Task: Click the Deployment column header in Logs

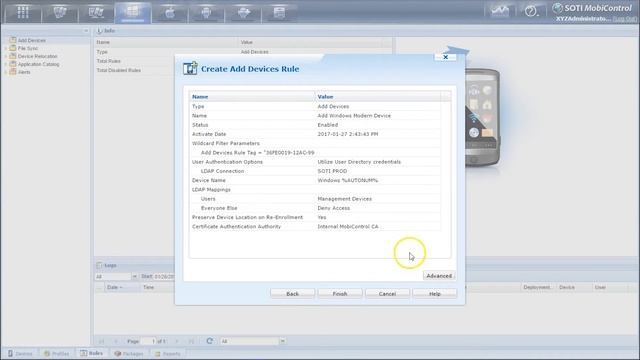Action: tap(536, 287)
